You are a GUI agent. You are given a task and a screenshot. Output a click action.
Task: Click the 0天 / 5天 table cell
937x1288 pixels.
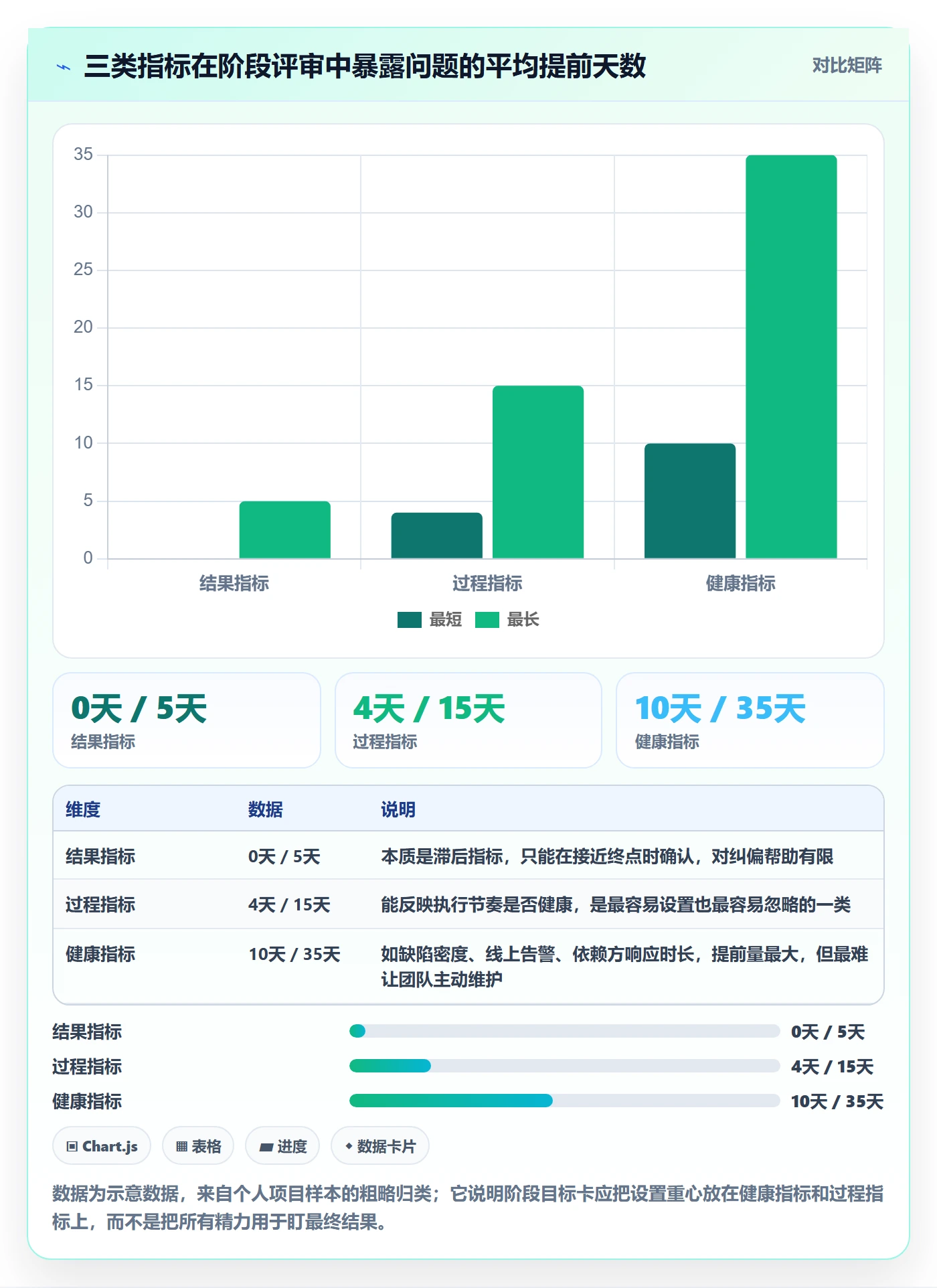pos(284,856)
